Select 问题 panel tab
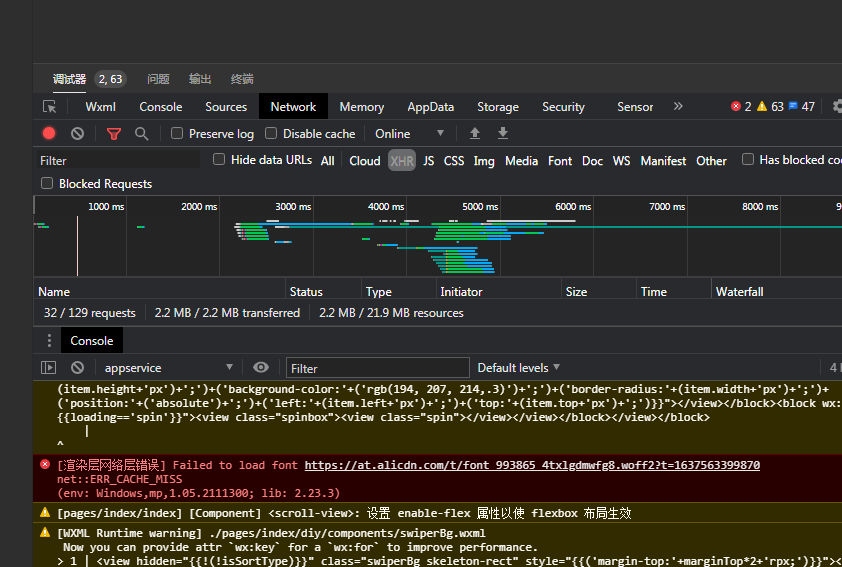 pos(158,79)
